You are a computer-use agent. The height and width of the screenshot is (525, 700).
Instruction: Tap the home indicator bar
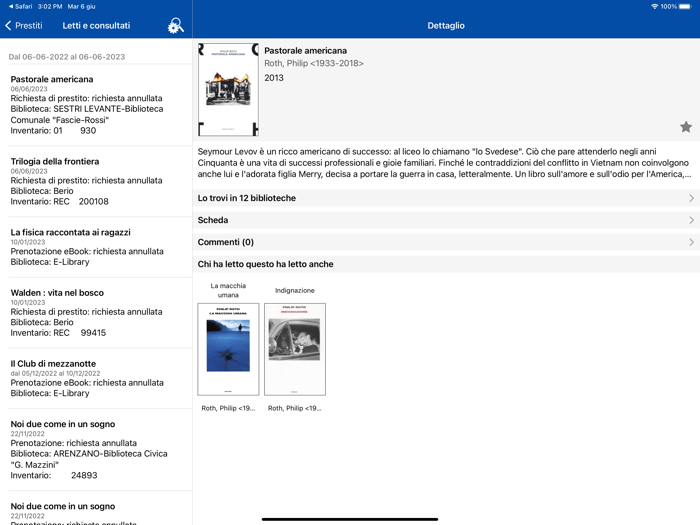click(x=350, y=519)
